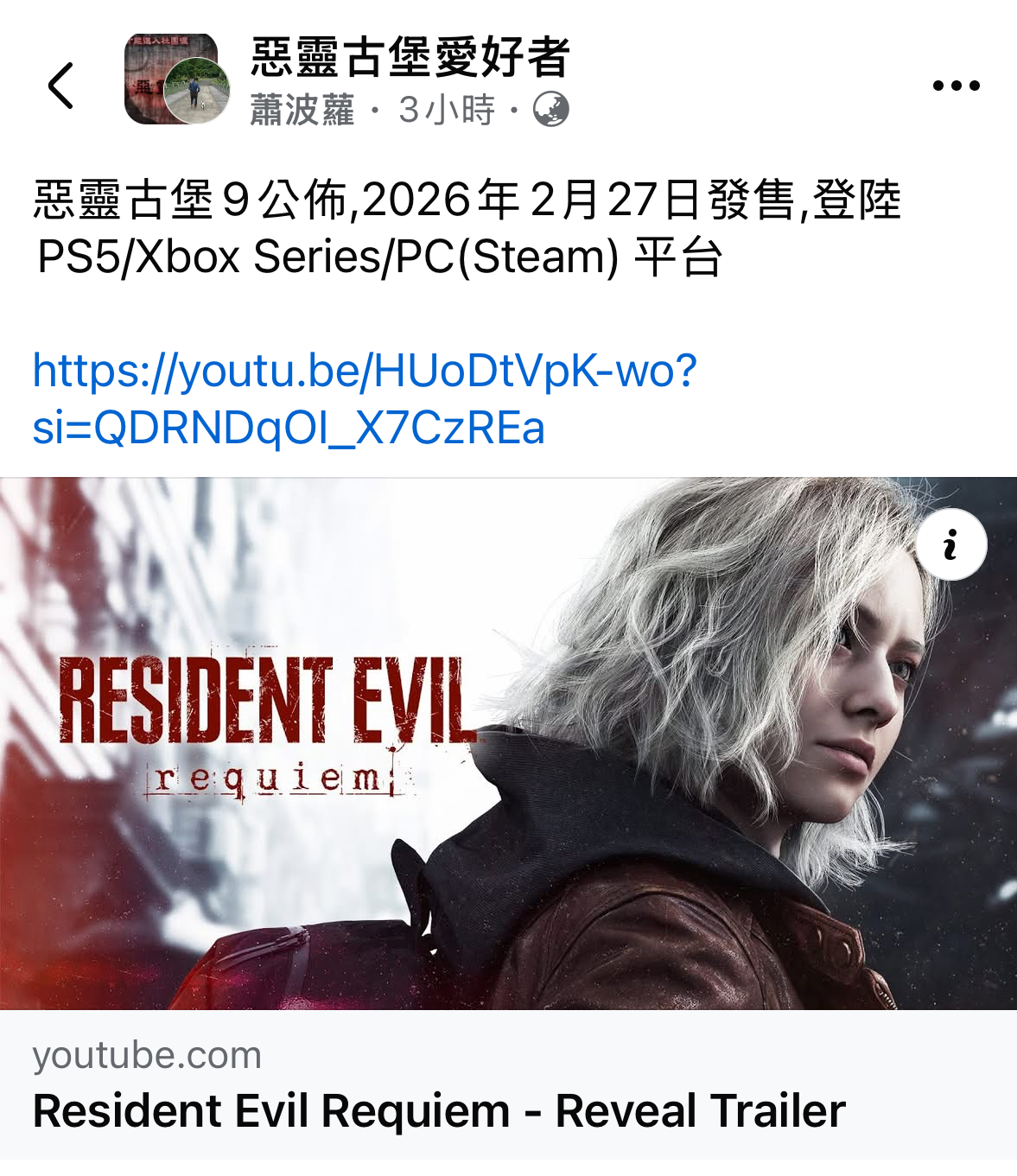Open the Resident Evil Requiem trailer thumbnail
Viewport: 1017px width, 1176px height.
pyautogui.click(x=508, y=743)
